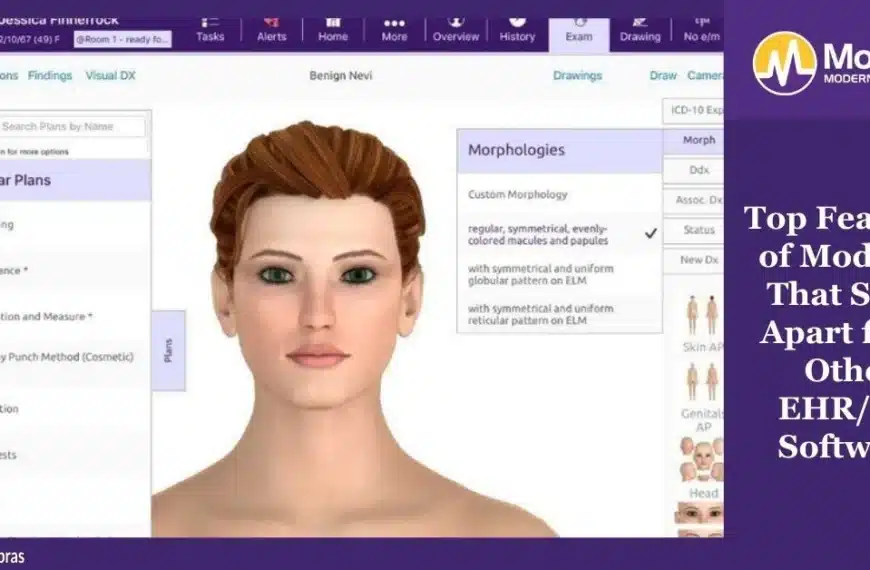
Task: Toggle the vertical Plans side tab
Action: coord(169,350)
